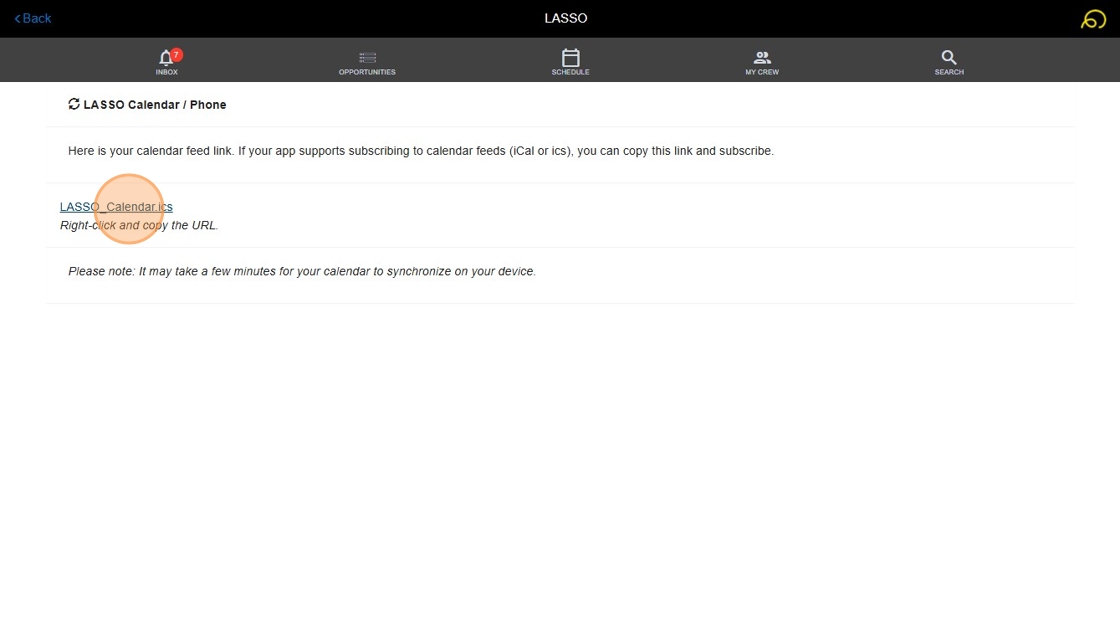Click the LASSO title in header
Viewport: 1120px width, 626px height.
point(566,19)
